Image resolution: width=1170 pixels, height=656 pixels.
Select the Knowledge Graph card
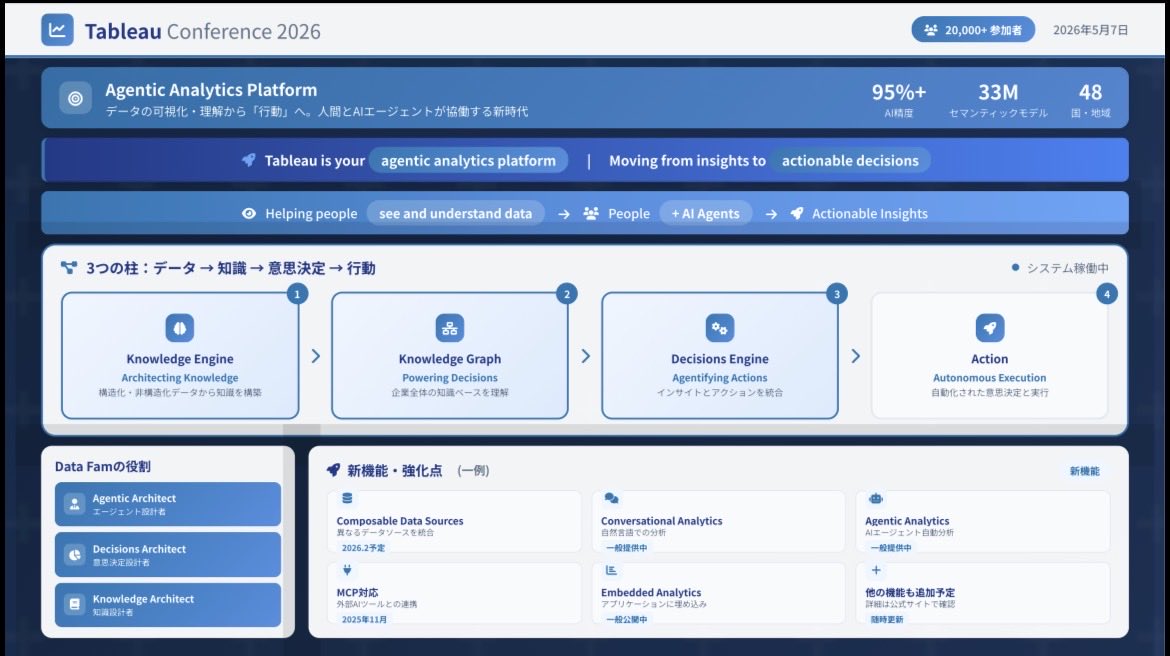click(x=450, y=355)
